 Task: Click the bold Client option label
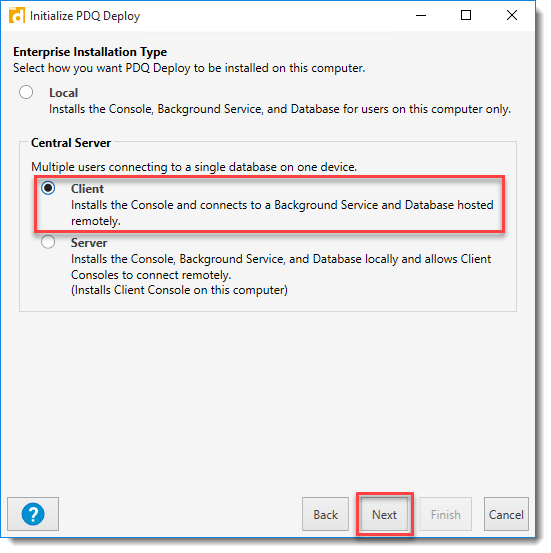(x=87, y=189)
